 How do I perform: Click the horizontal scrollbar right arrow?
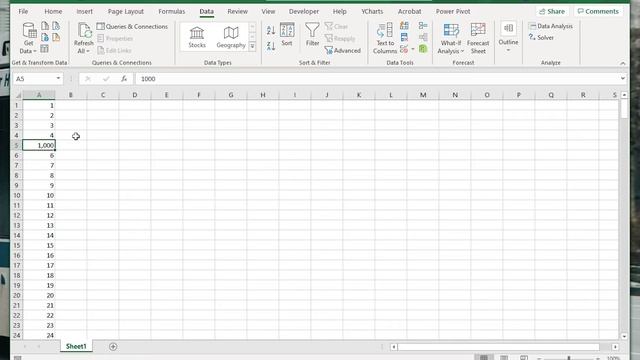click(x=615, y=347)
